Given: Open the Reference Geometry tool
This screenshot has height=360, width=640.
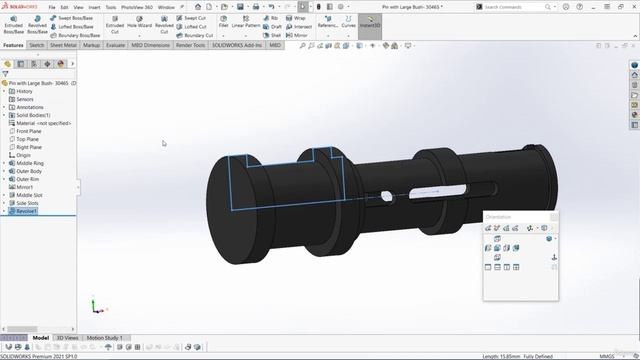Looking at the screenshot, I should click(x=328, y=22).
